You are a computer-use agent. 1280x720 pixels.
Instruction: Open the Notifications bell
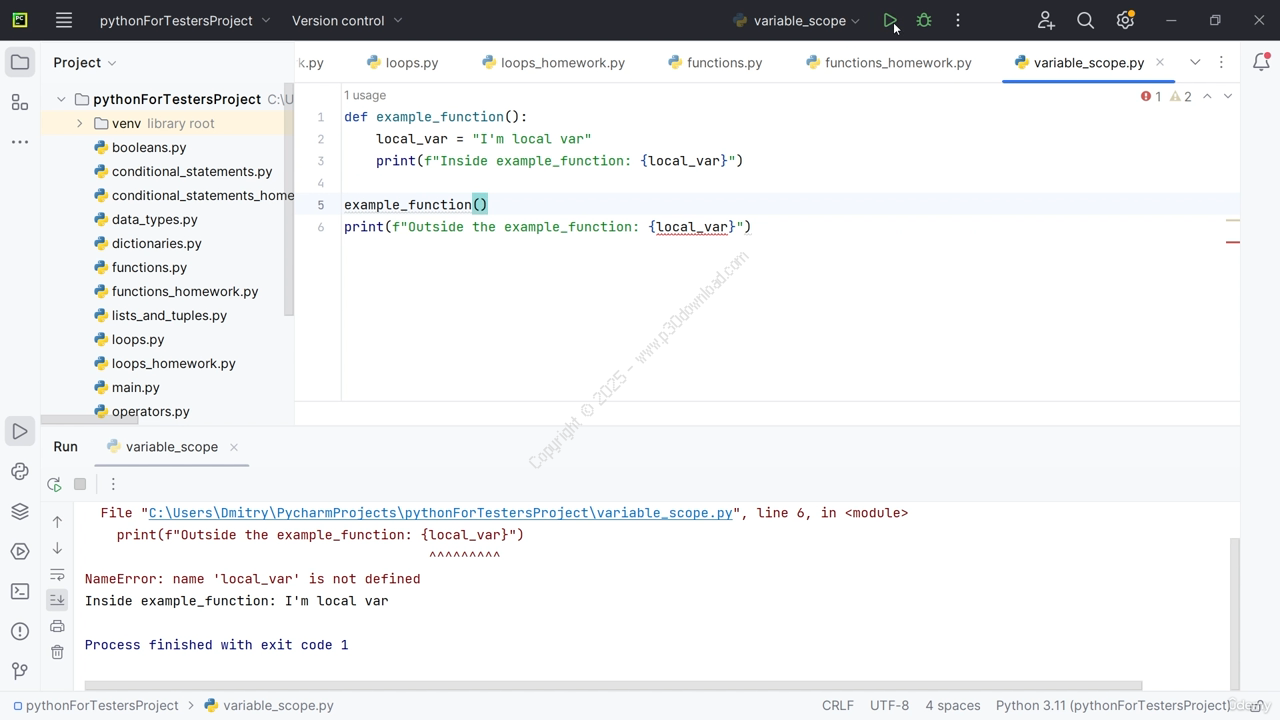(x=1261, y=62)
